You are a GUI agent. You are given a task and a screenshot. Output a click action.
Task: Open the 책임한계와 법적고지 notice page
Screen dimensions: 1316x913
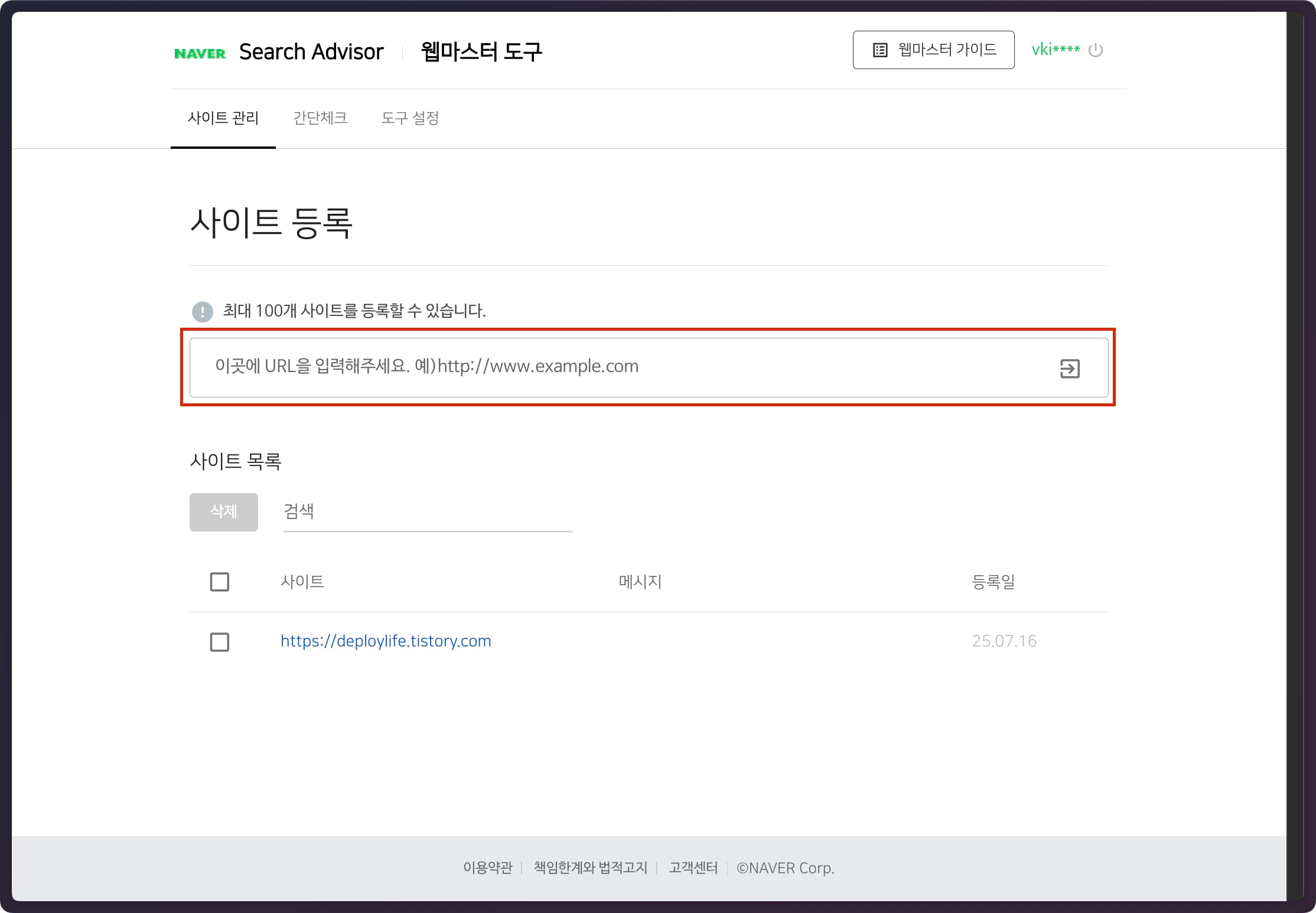coord(590,868)
